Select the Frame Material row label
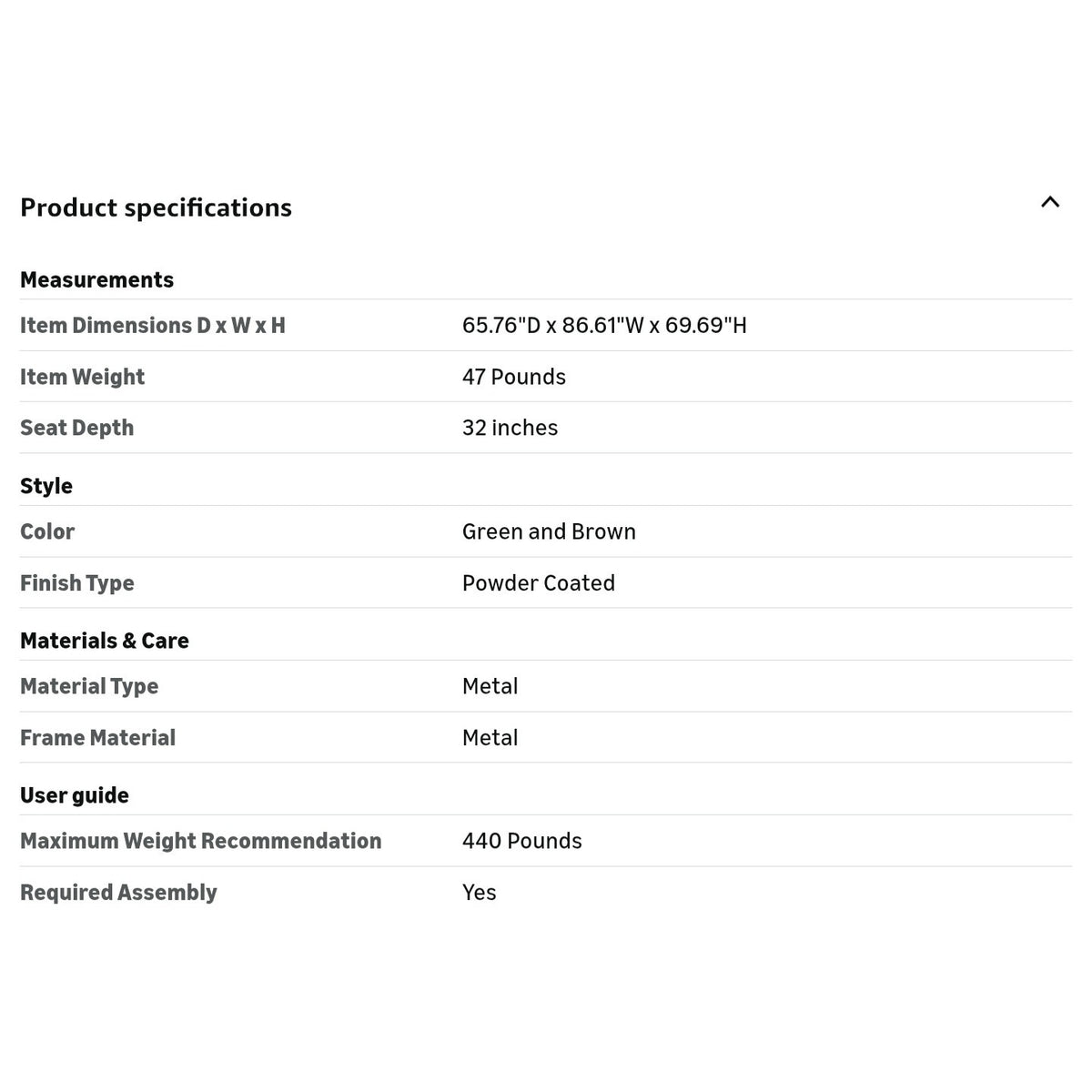 [x=97, y=738]
